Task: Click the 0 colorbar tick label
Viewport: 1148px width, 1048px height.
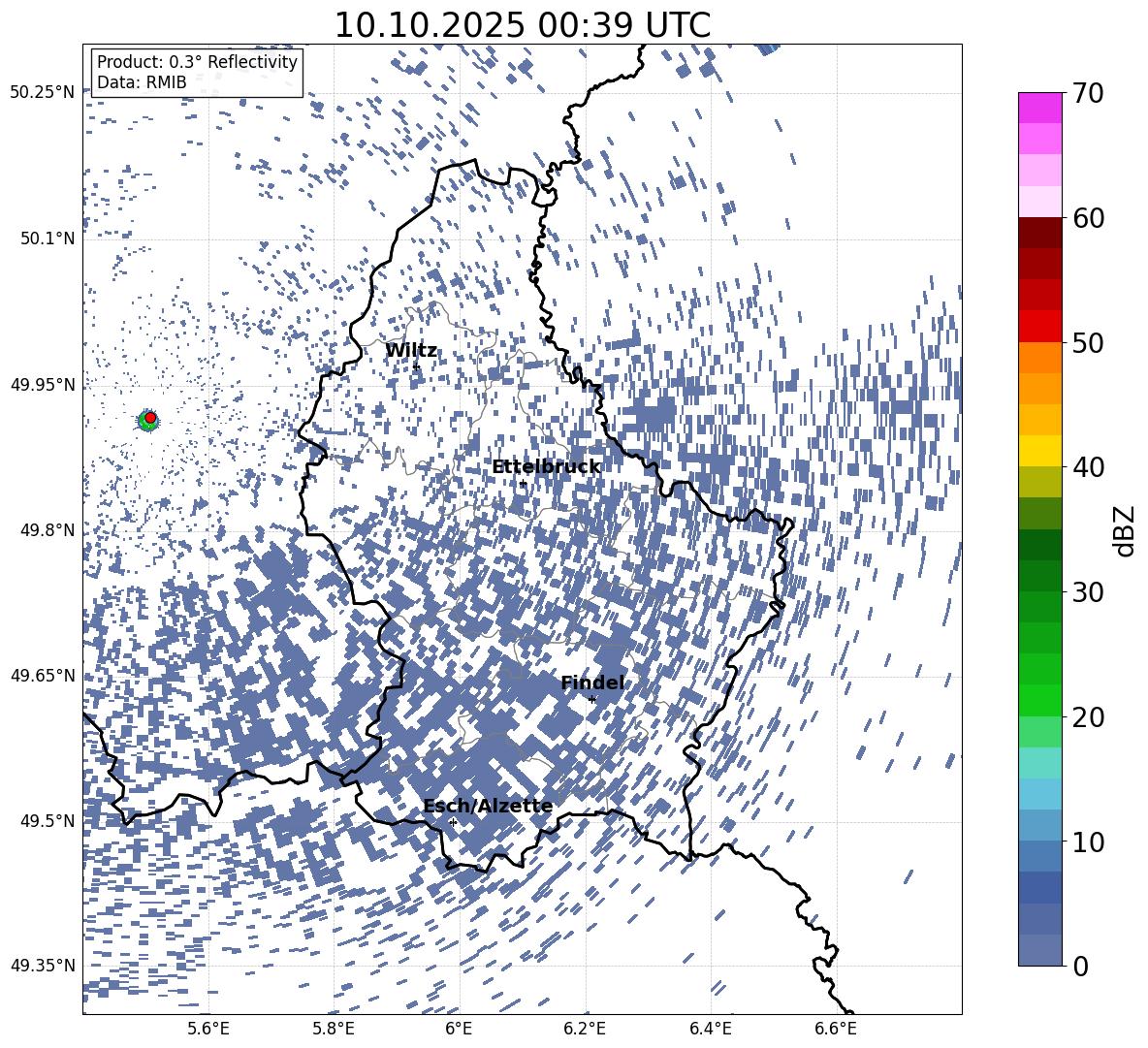Action: pyautogui.click(x=1080, y=966)
